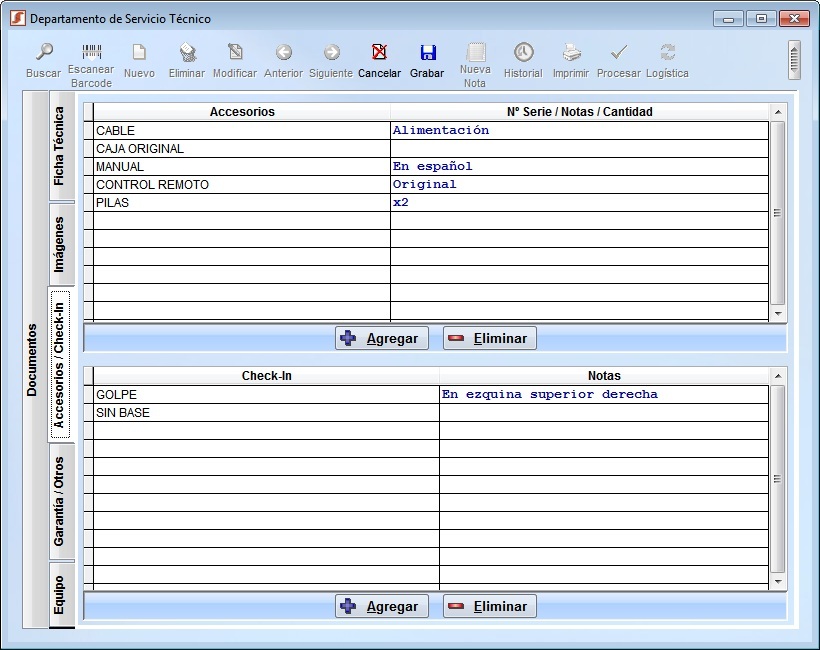Click the Nueva Nota icon
The image size is (820, 650).
tap(475, 52)
